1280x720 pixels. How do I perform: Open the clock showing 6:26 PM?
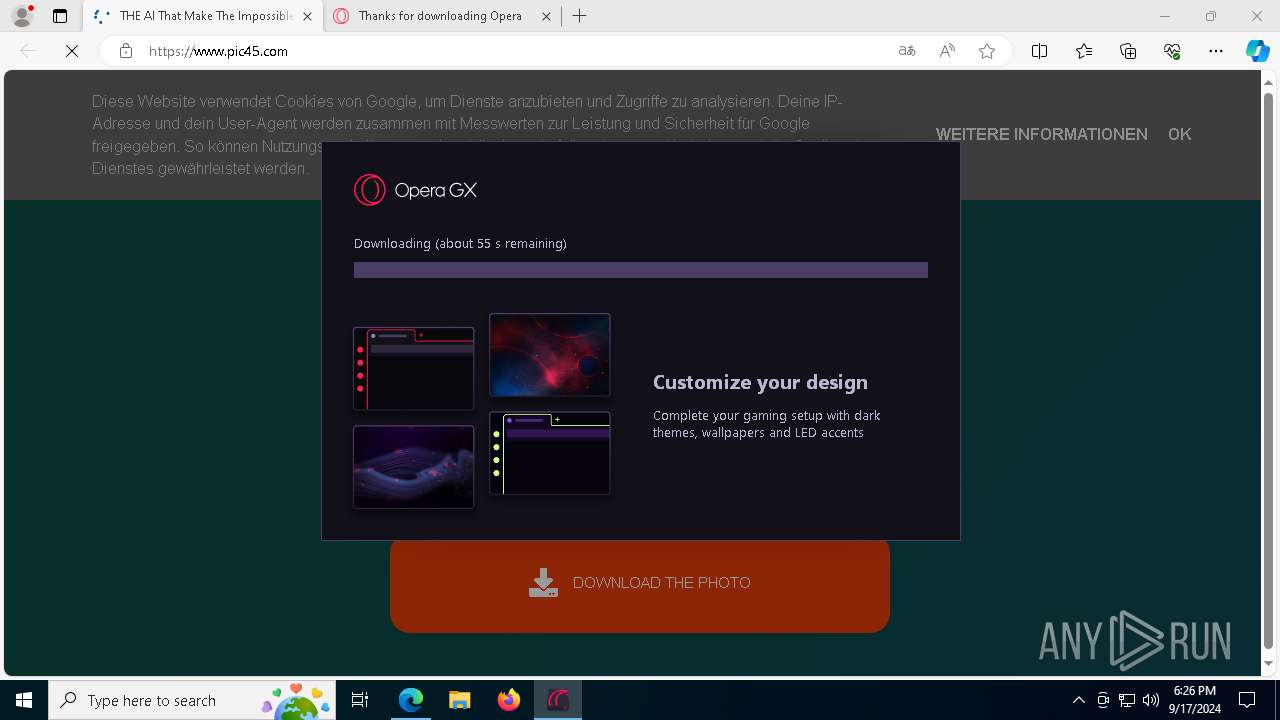(x=1195, y=700)
